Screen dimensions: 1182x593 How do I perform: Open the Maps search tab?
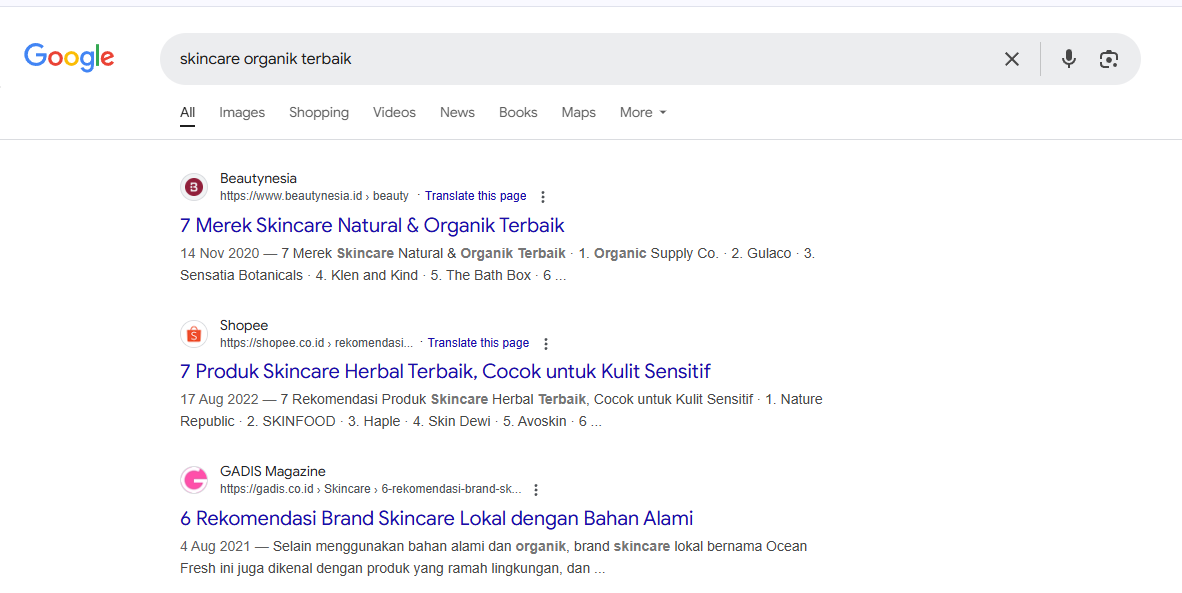[578, 112]
